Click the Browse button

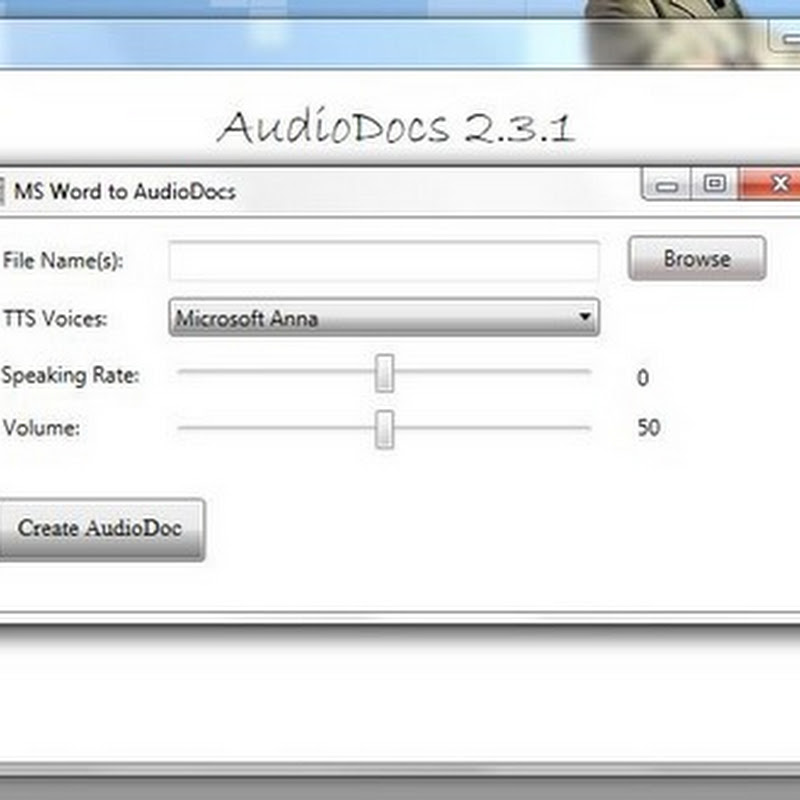(x=697, y=258)
